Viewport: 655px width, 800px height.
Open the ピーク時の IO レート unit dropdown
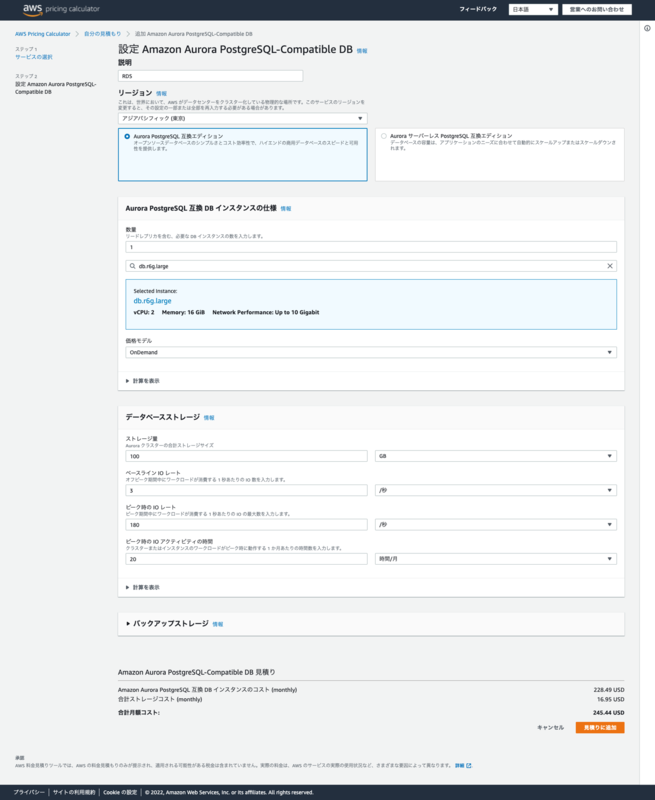pyautogui.click(x=496, y=524)
